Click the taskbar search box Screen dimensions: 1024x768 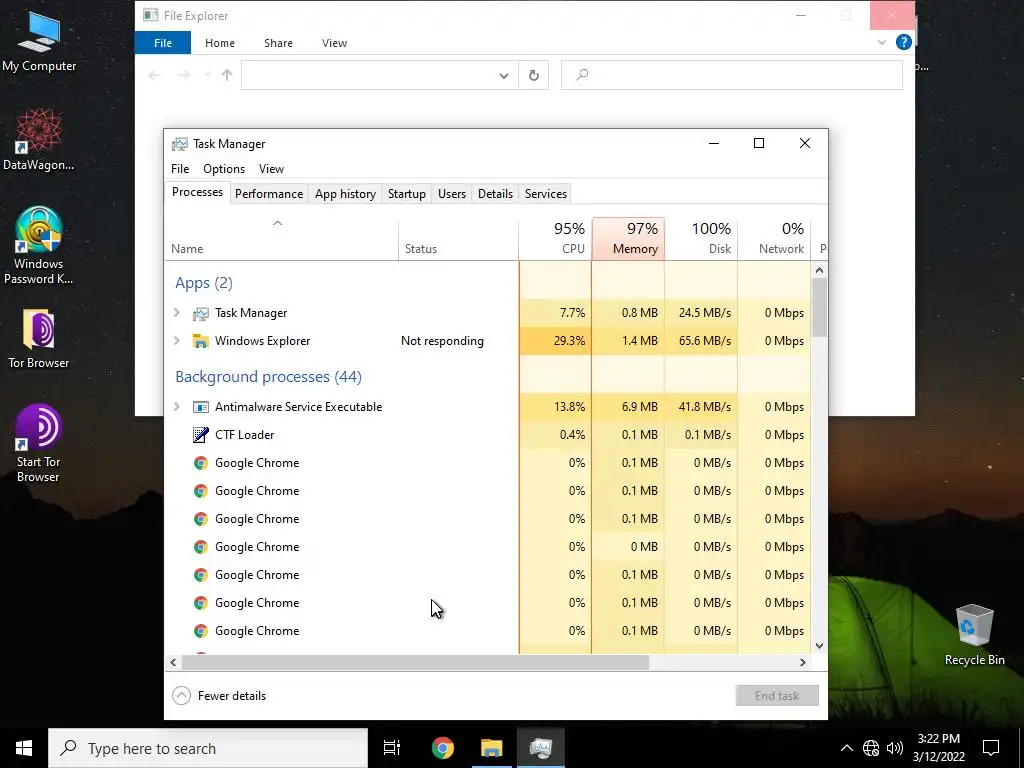coord(208,748)
